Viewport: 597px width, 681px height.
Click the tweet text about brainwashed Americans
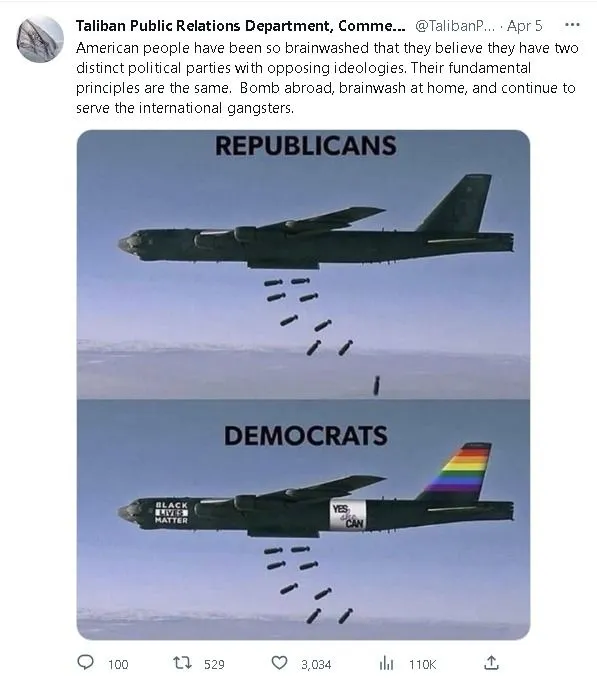coord(327,78)
